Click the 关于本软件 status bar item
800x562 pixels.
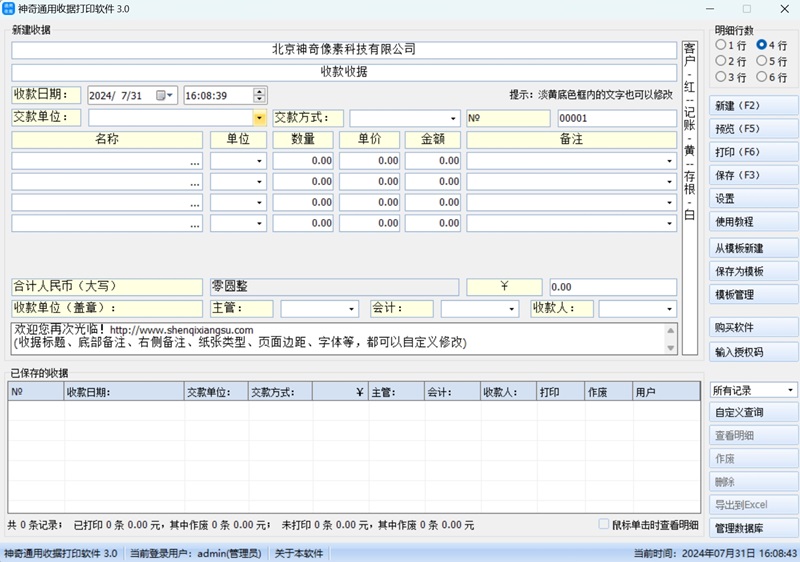click(299, 553)
